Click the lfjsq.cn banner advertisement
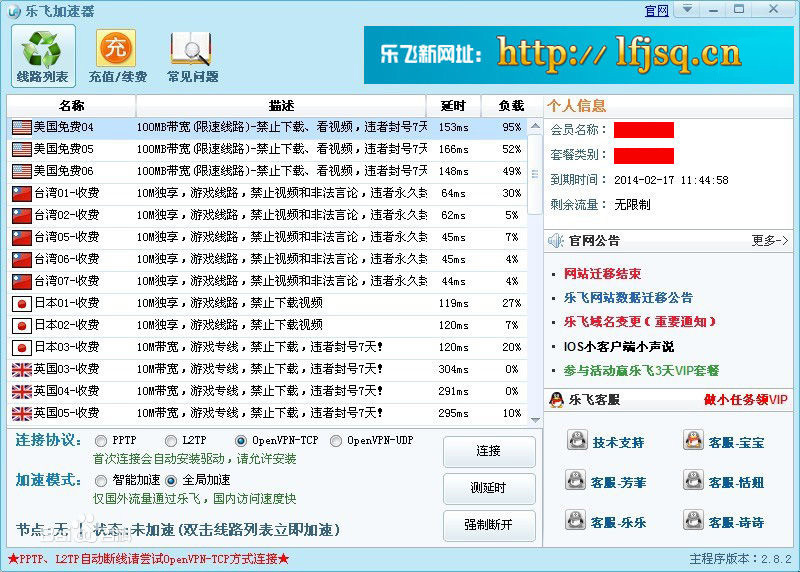This screenshot has height=572, width=800. click(x=579, y=55)
